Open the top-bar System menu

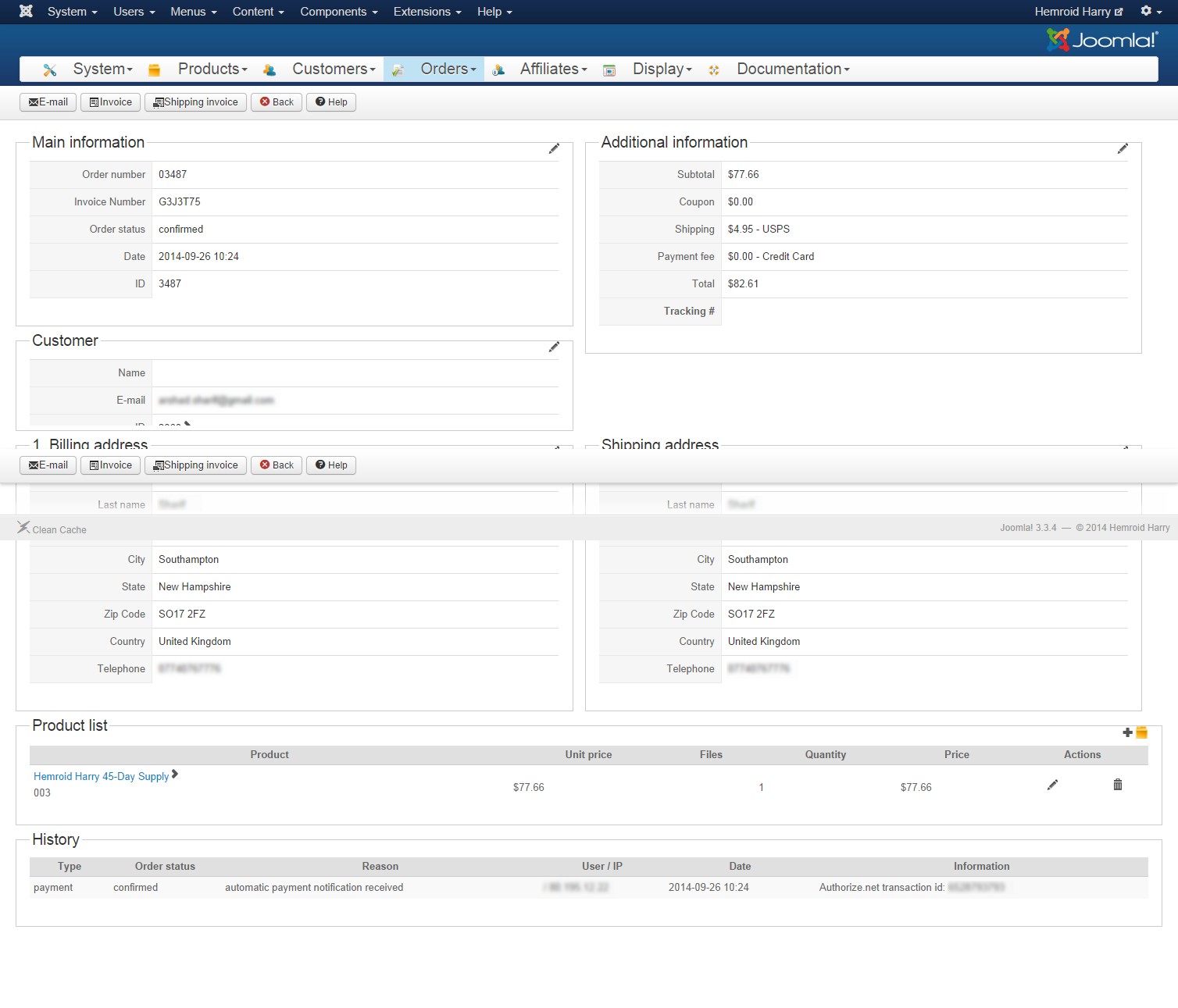73,12
